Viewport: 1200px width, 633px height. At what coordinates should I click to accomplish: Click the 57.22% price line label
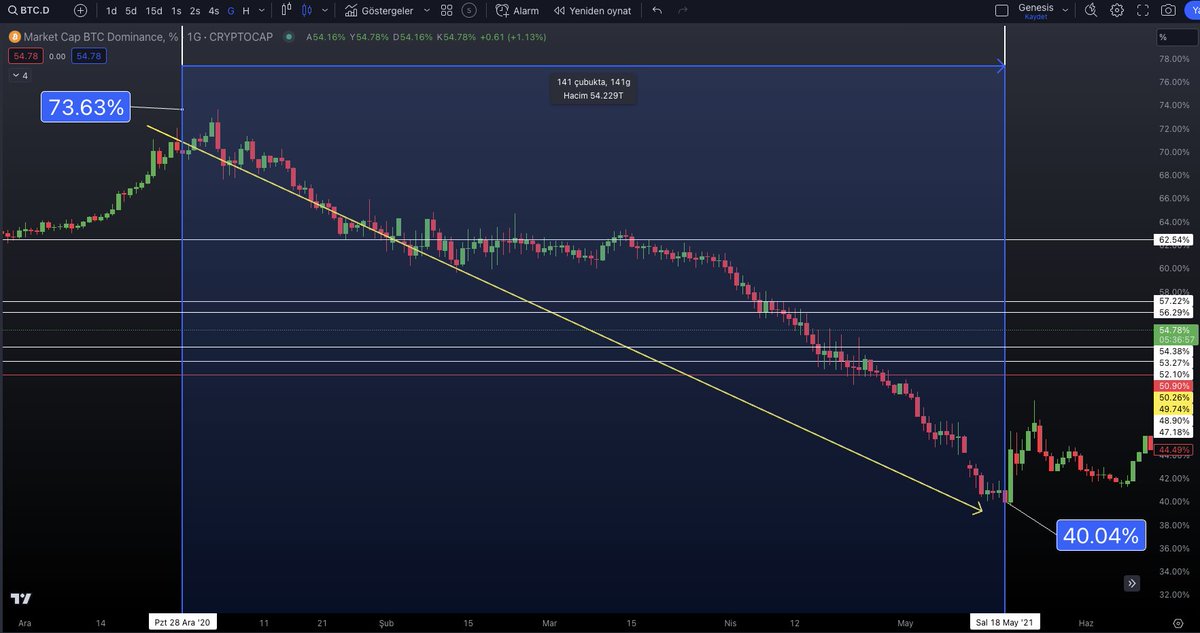tap(1174, 301)
